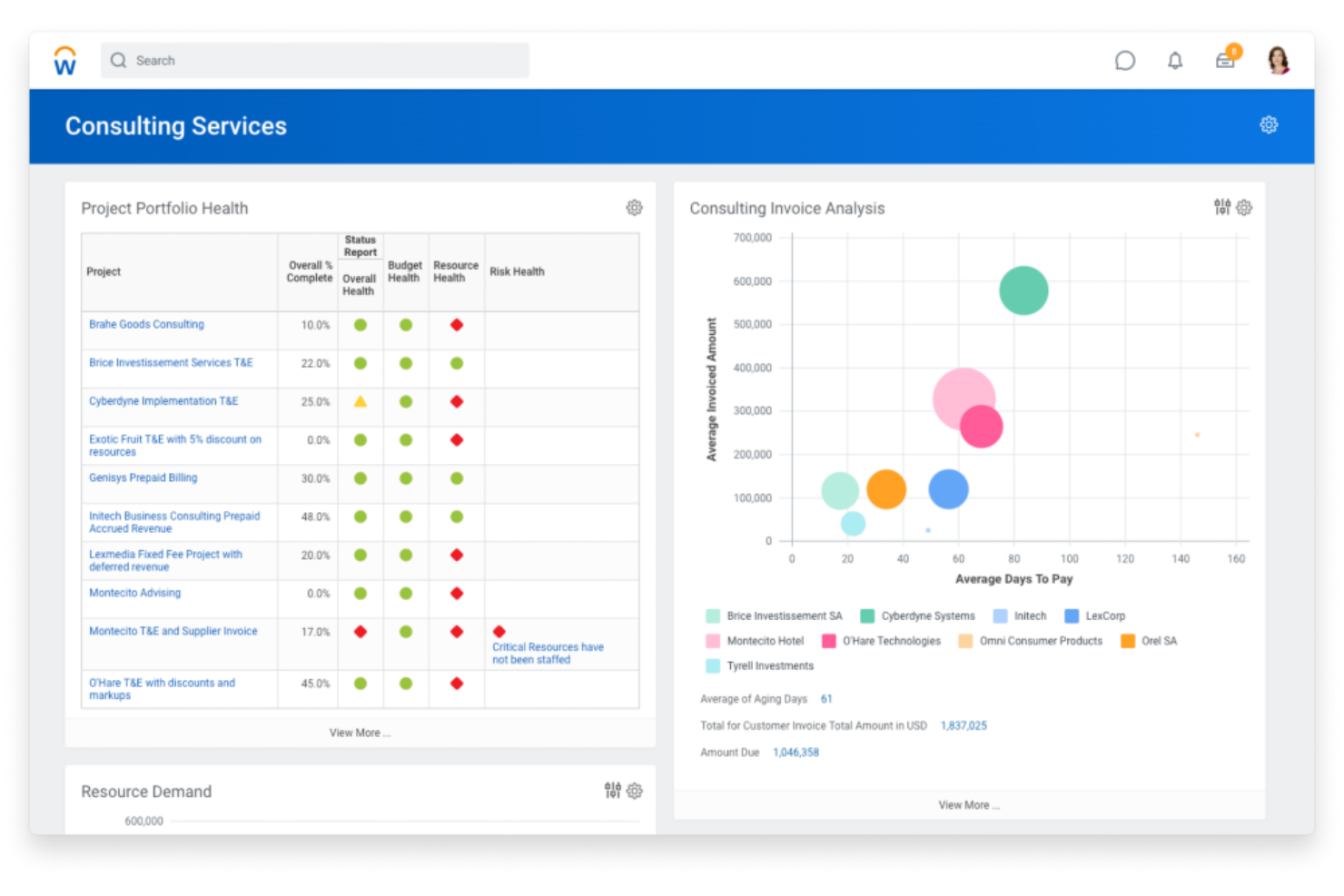Viewport: 1344px width, 896px height.
Task: Open the inbox tray icon
Action: (x=1225, y=61)
